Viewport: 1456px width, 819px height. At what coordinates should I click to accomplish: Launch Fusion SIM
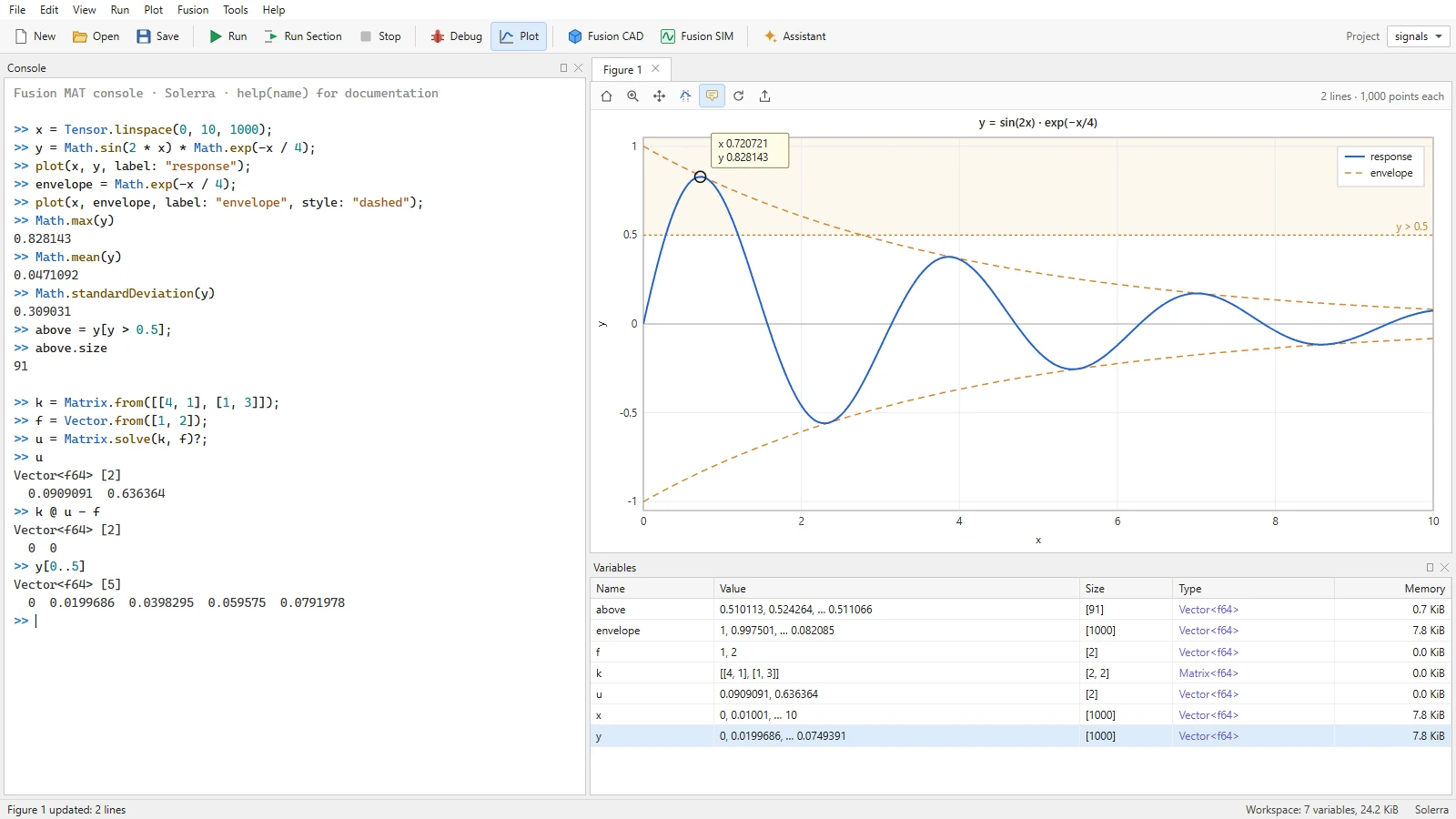point(697,36)
